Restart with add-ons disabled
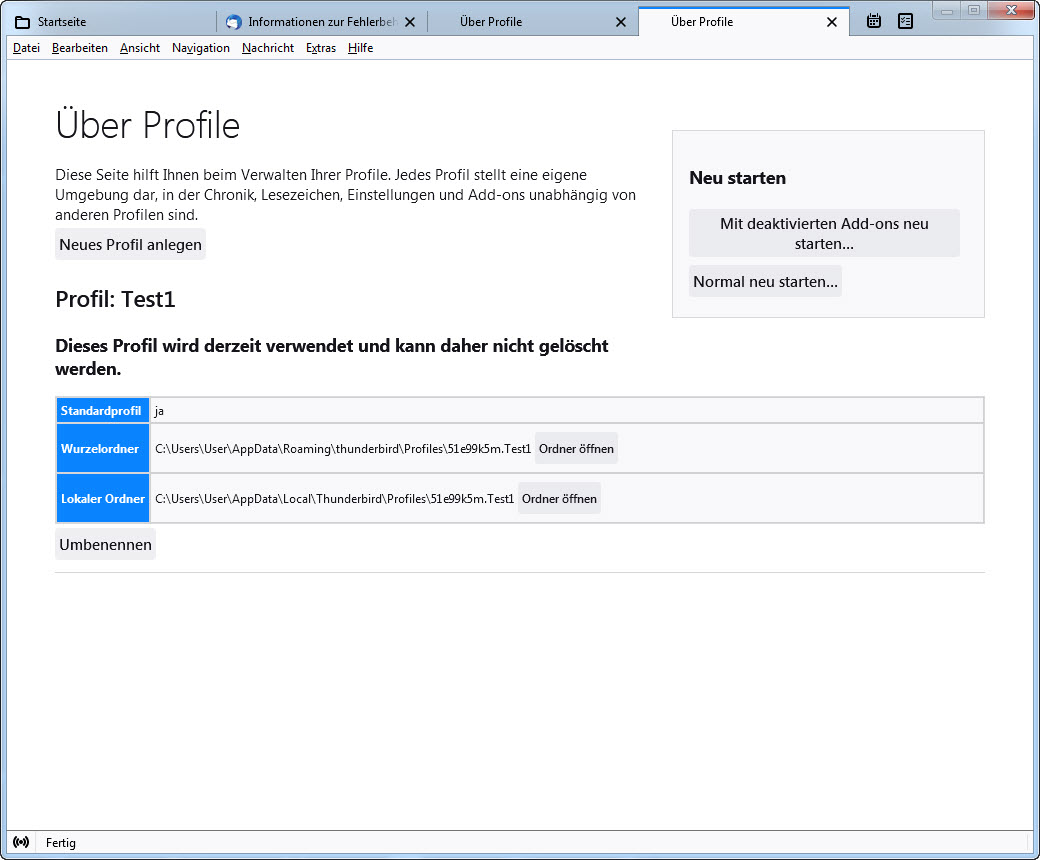Screen dimensions: 1040x860 click(x=824, y=233)
